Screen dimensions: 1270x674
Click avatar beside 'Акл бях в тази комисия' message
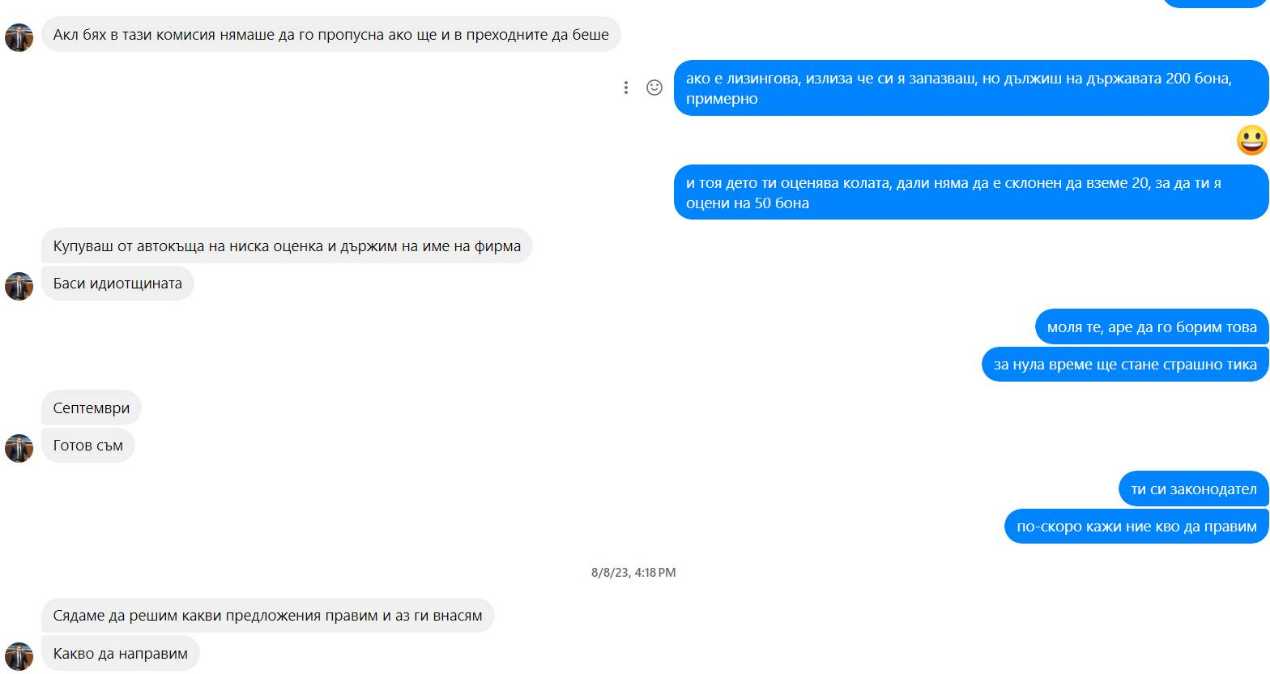19,37
